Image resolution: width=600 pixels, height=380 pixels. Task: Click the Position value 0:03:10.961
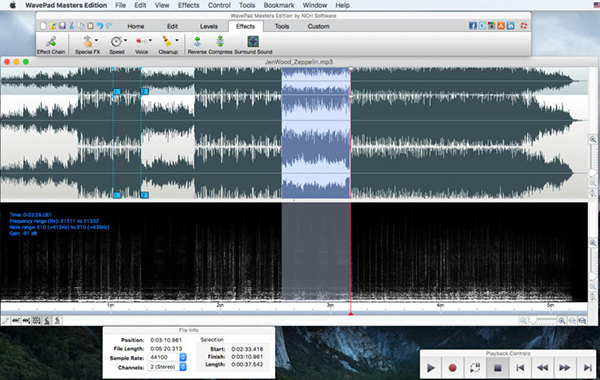click(166, 340)
